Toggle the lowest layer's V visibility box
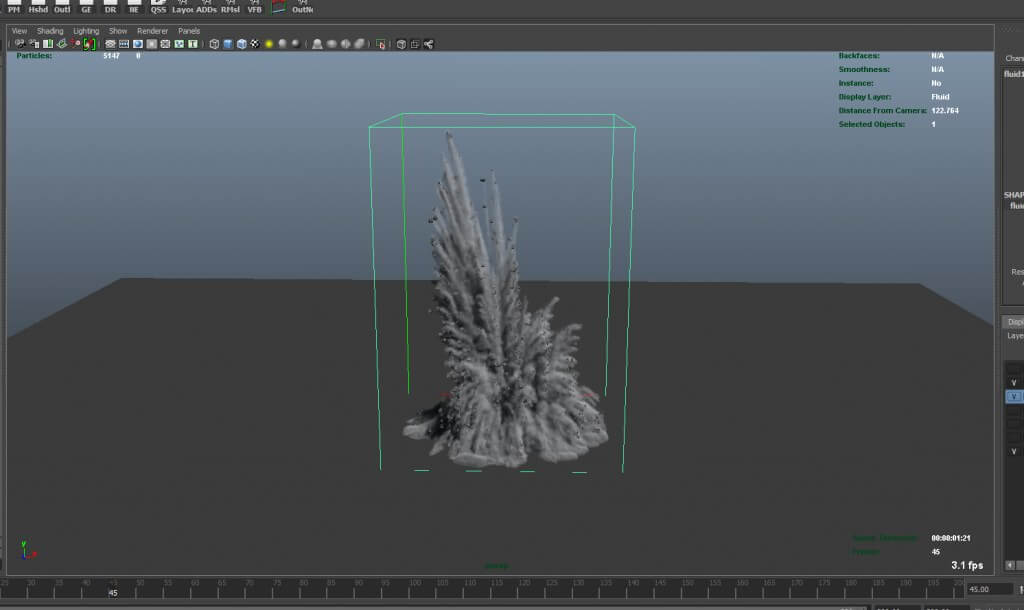 [x=1014, y=451]
